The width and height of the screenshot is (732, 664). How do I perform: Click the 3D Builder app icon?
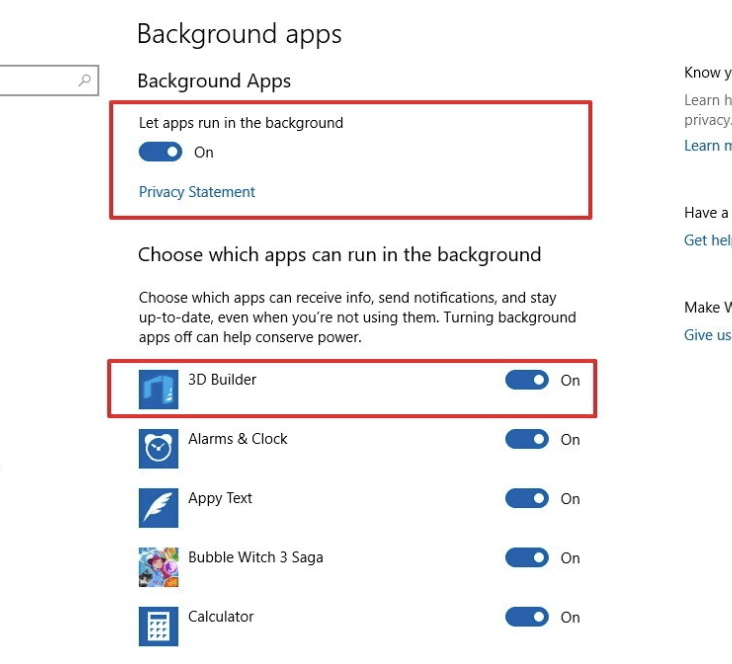tap(158, 389)
